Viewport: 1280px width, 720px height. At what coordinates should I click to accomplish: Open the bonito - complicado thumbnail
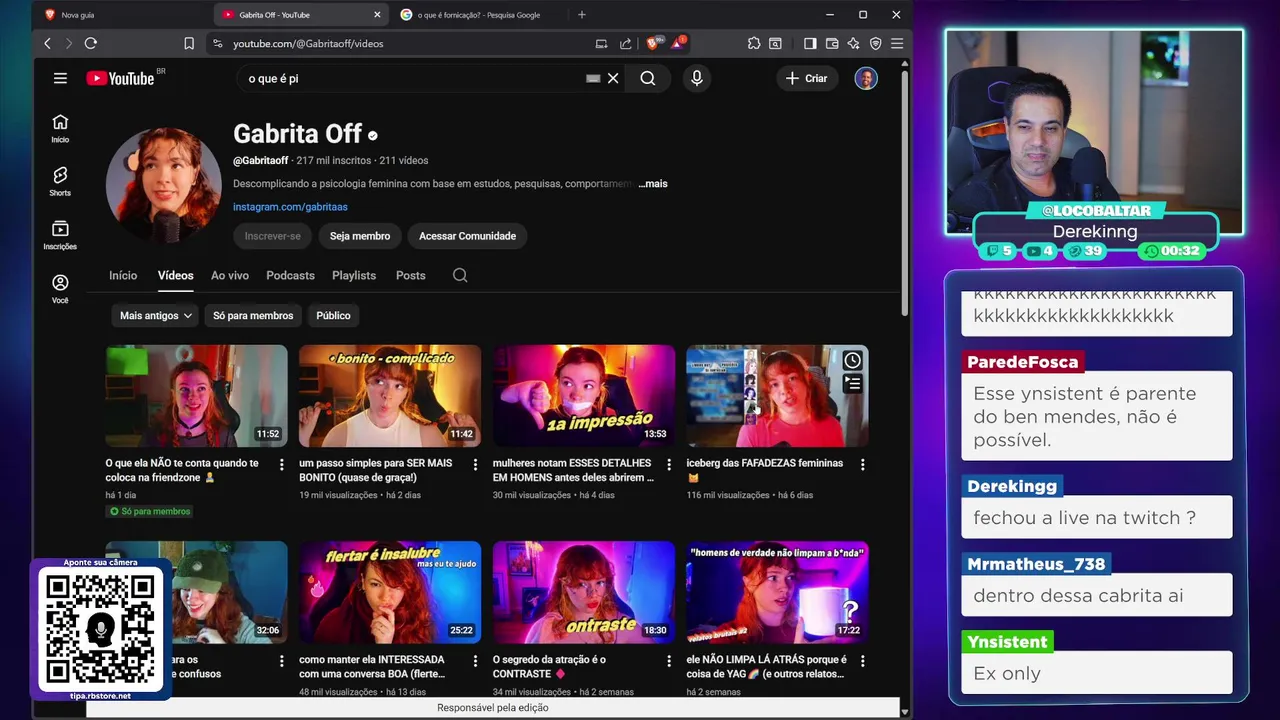click(x=390, y=396)
